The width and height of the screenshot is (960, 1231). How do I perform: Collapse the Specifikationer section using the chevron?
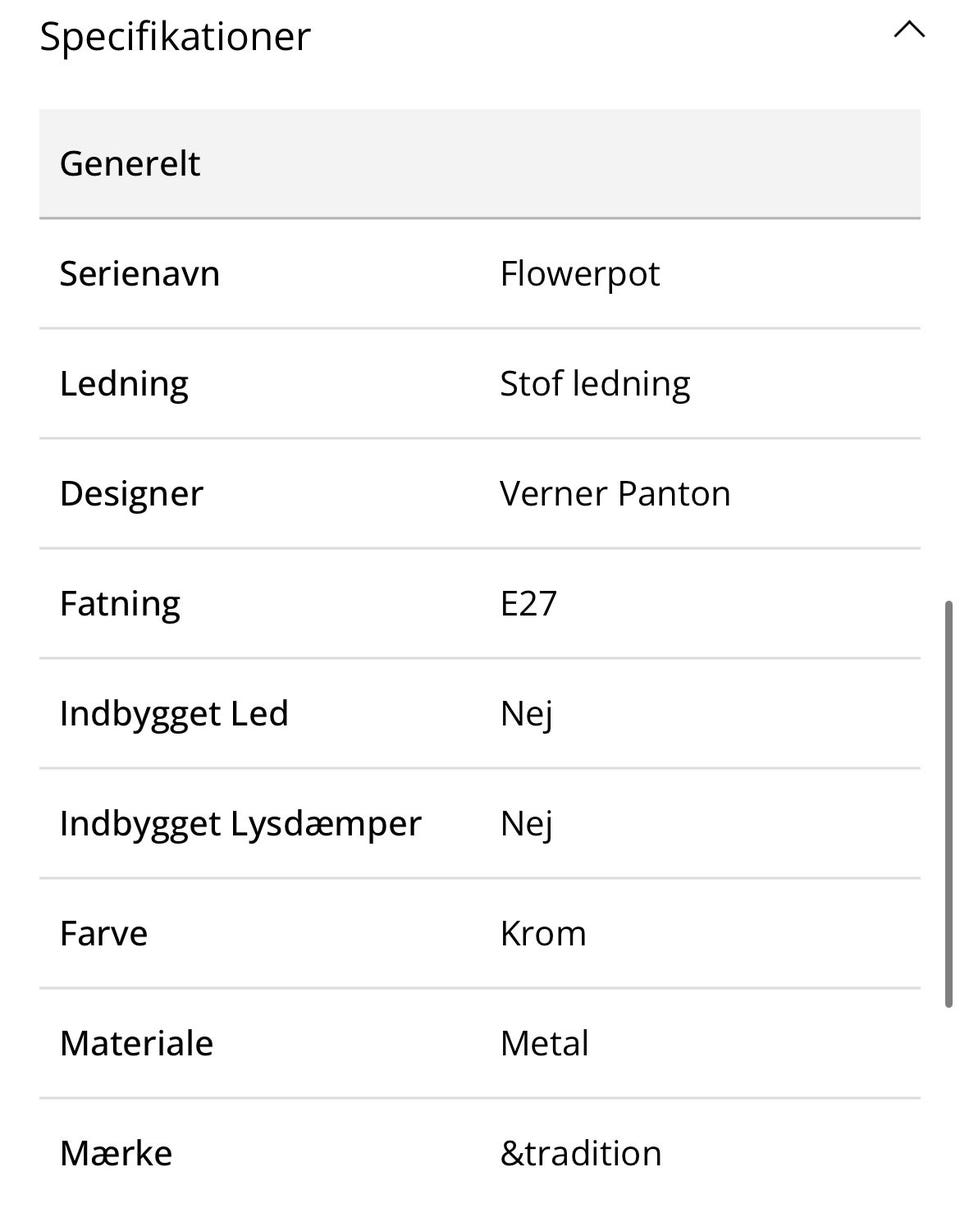(908, 30)
